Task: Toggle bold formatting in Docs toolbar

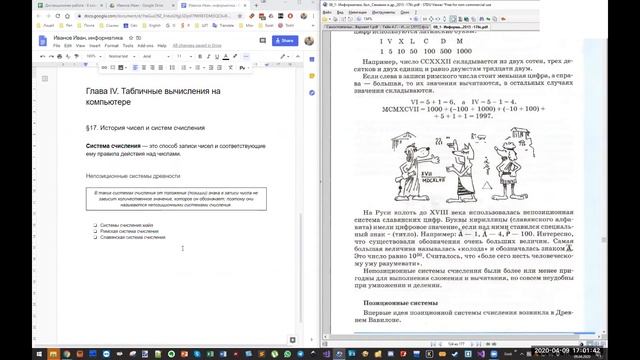Action: click(x=200, y=56)
